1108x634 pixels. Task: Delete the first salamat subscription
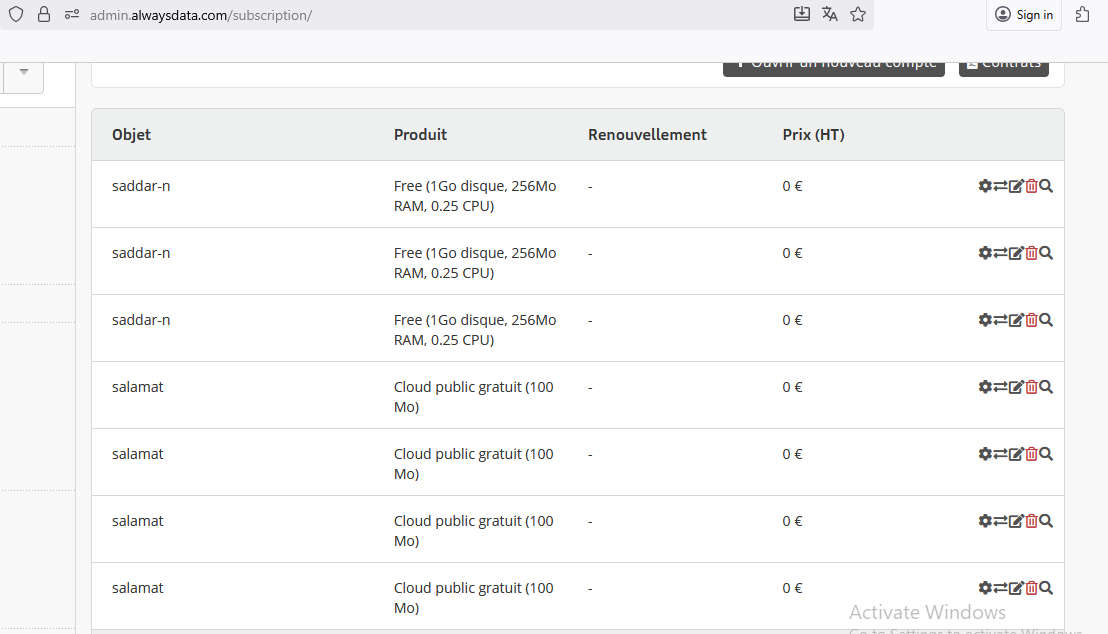(1031, 387)
